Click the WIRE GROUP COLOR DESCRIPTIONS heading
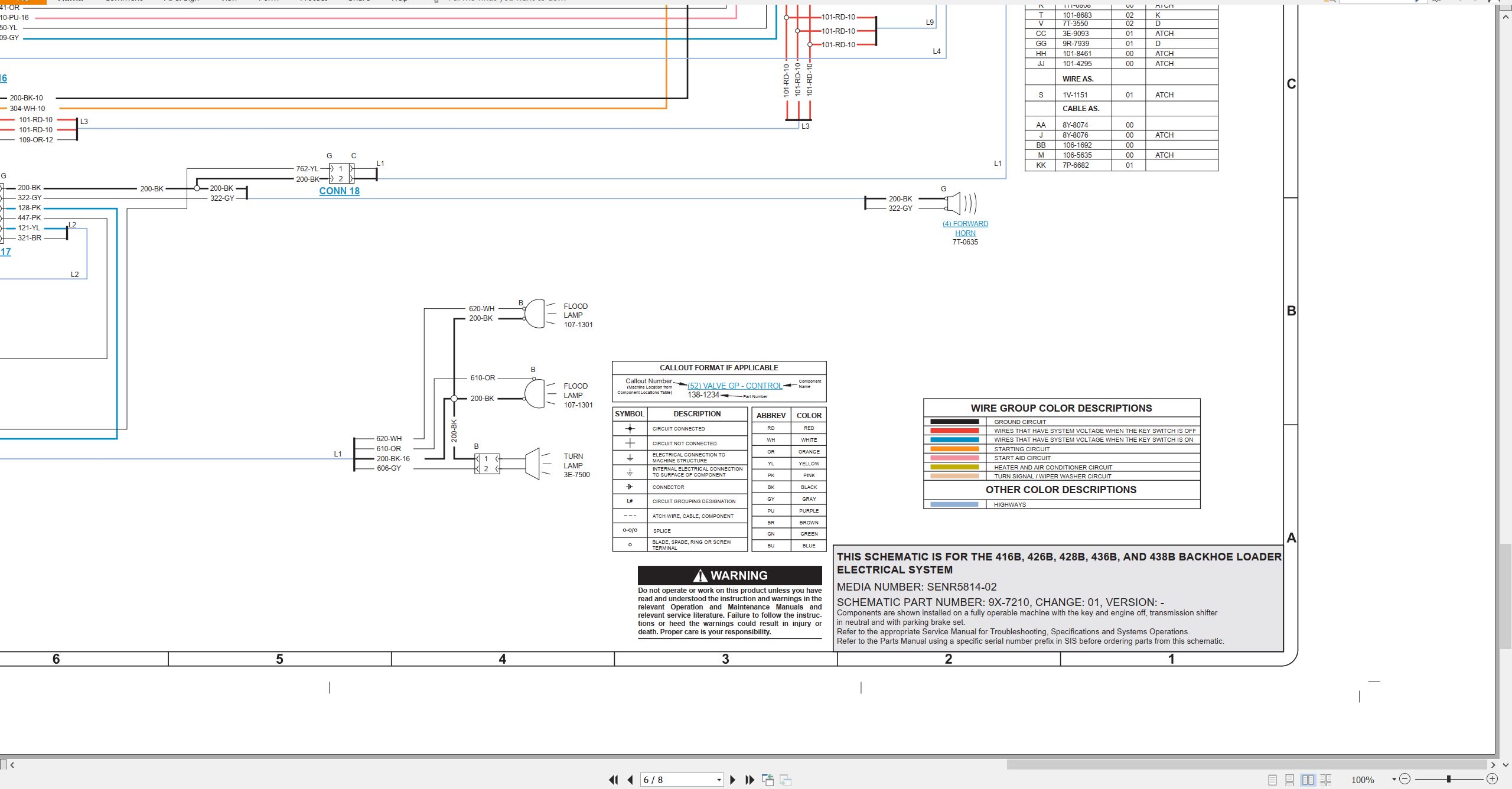The image size is (1512, 789). [x=1061, y=408]
